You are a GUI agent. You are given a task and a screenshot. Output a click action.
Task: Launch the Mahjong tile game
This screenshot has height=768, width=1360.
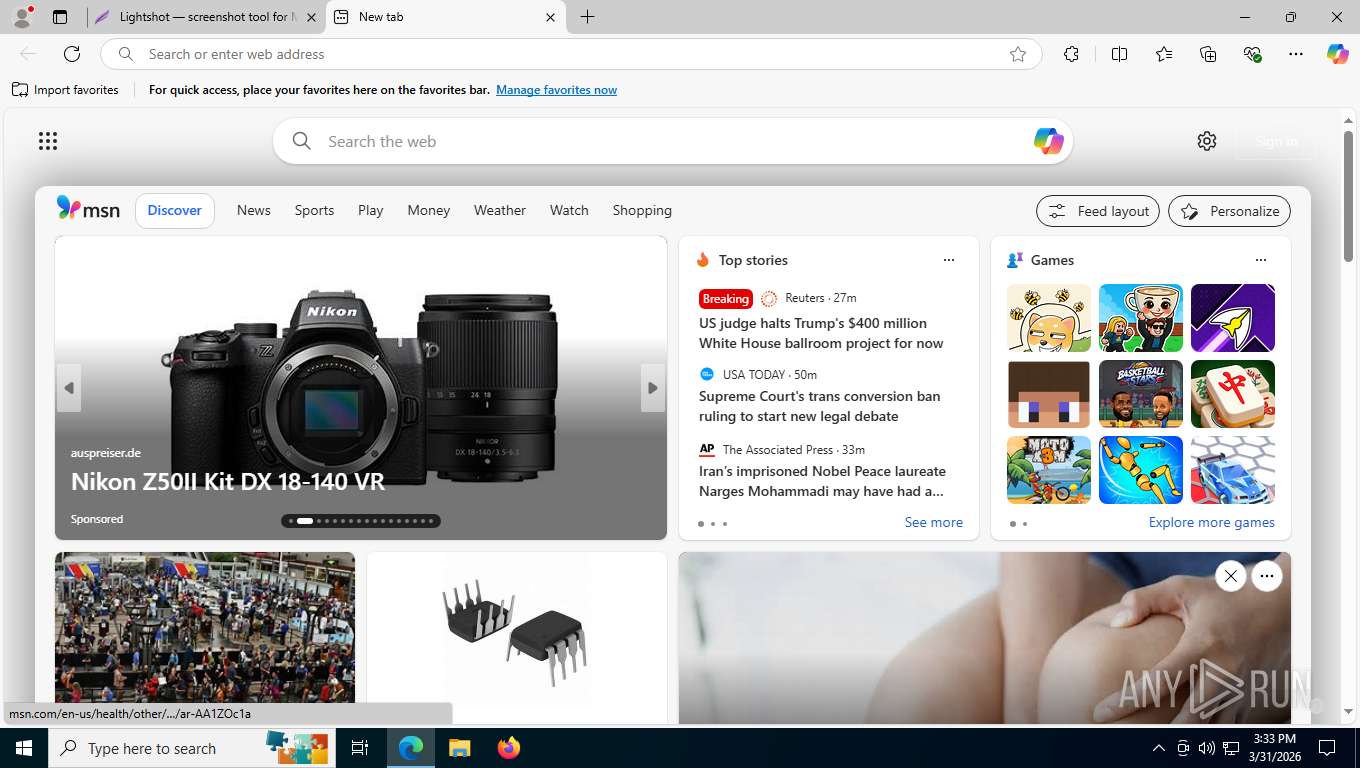pyautogui.click(x=1233, y=394)
